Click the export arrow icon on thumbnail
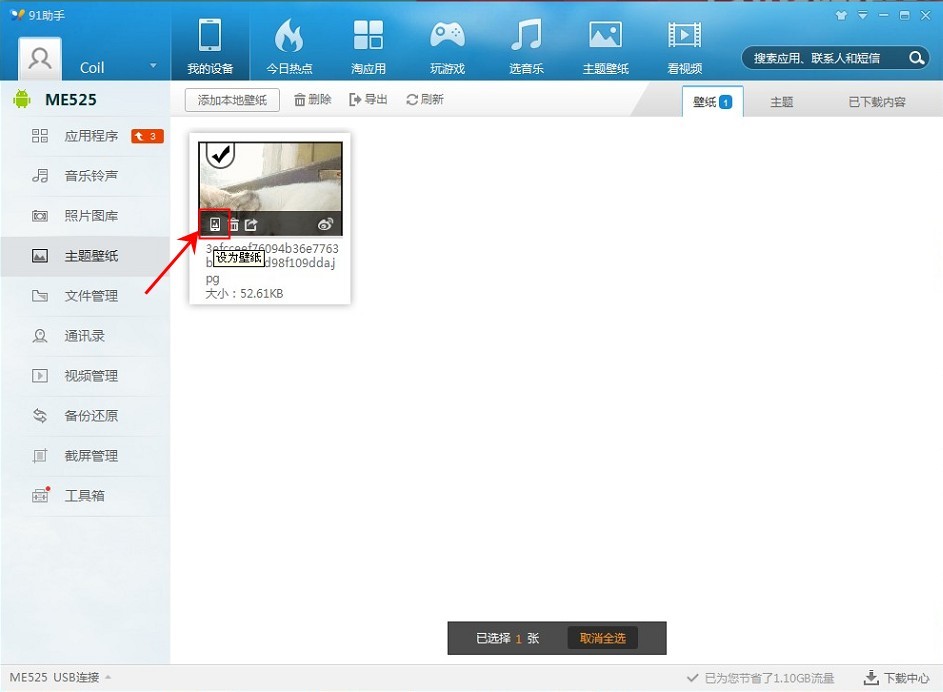Viewport: 943px width, 692px height. click(x=251, y=225)
